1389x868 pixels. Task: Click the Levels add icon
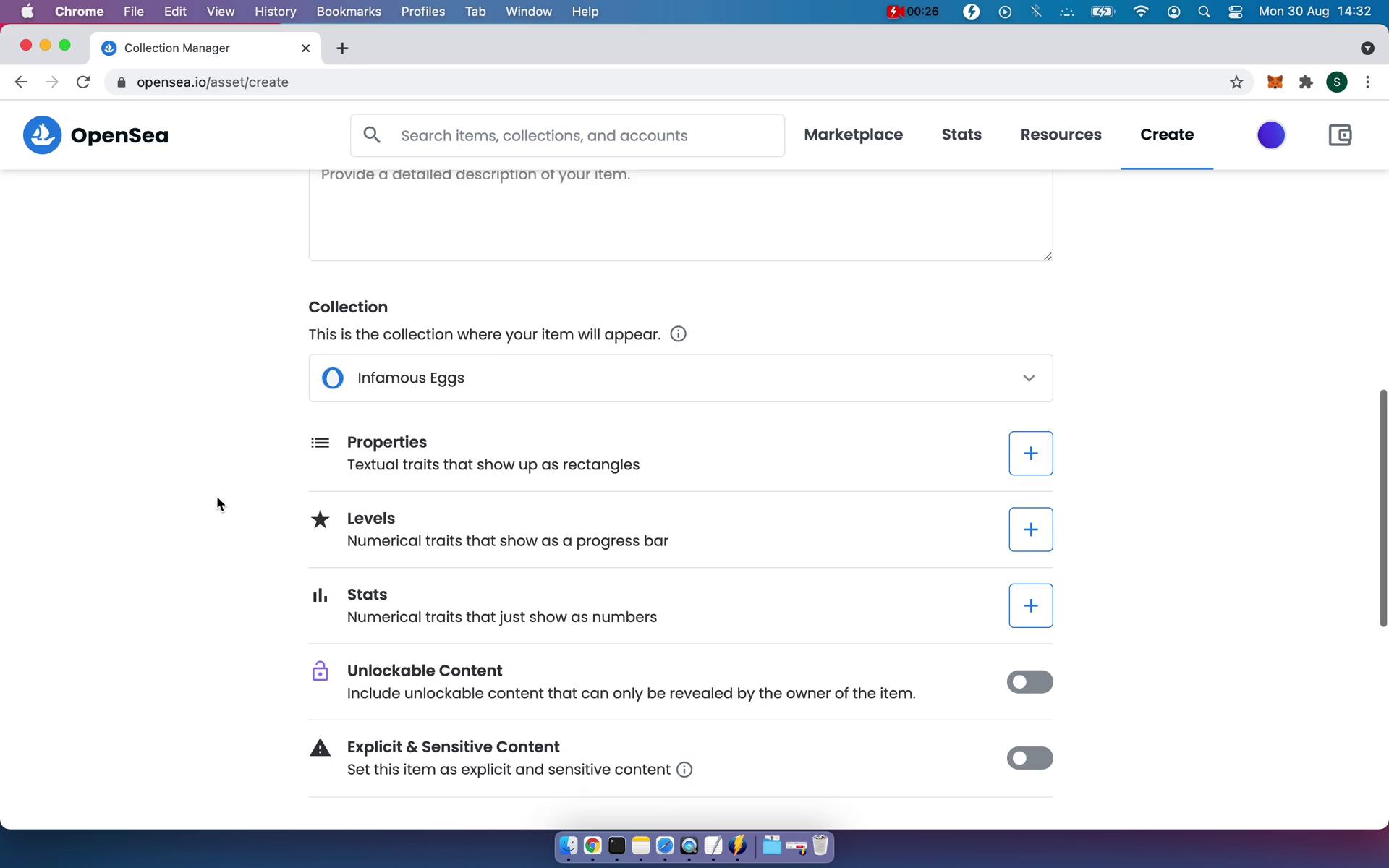point(1030,529)
